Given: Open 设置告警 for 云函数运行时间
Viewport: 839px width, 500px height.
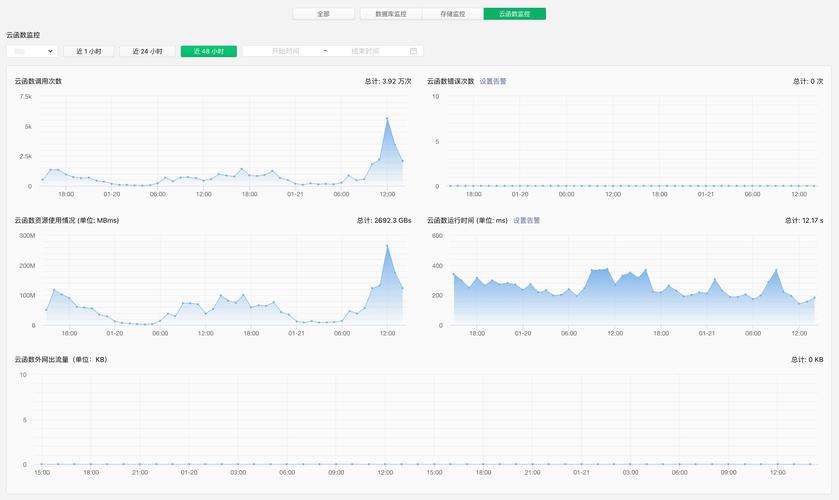Looking at the screenshot, I should [x=526, y=220].
